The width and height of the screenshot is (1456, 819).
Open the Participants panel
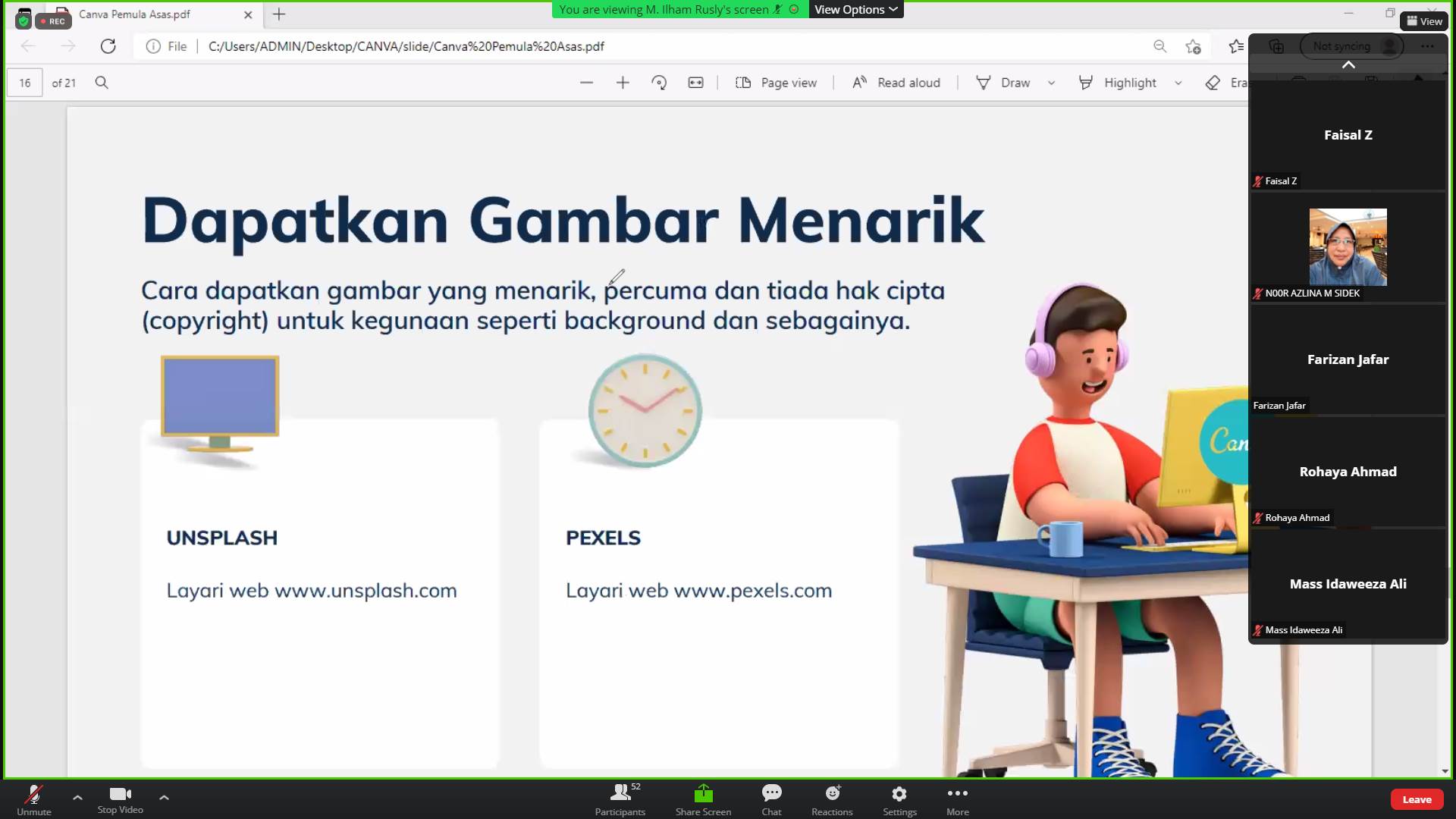click(x=620, y=800)
